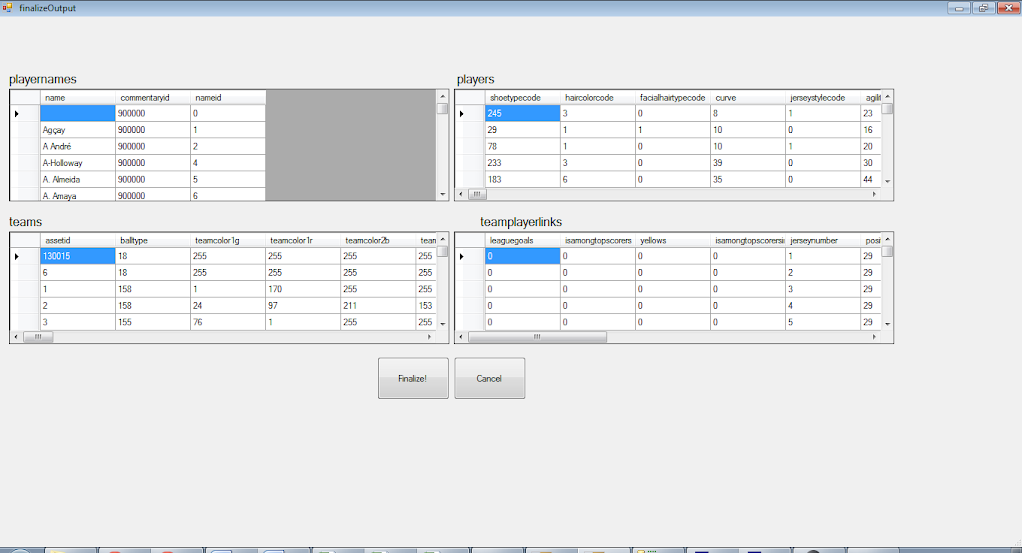Select the Agçay name cell
This screenshot has height=553, width=1022.
[x=78, y=130]
